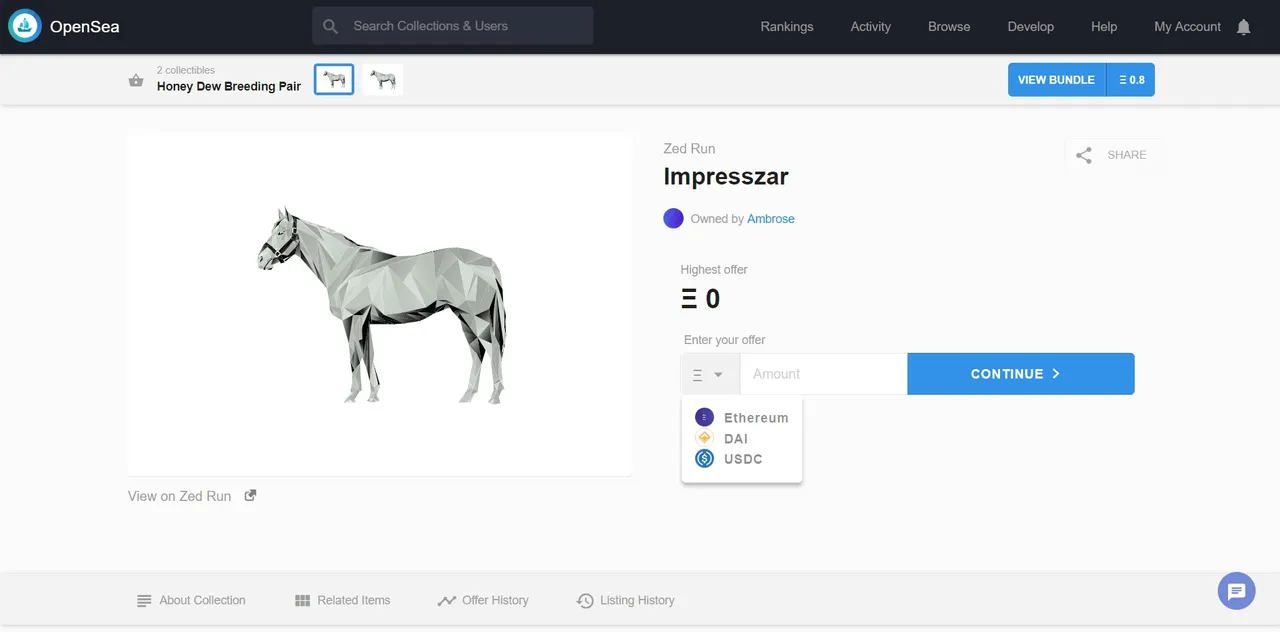This screenshot has height=632, width=1280.
Task: Open Develop in top navigation
Action: (1030, 27)
